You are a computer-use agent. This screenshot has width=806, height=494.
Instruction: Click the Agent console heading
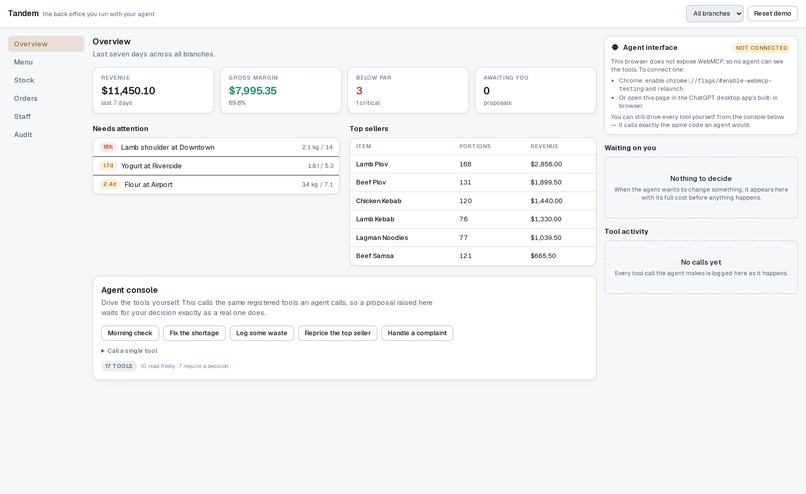[x=130, y=290]
